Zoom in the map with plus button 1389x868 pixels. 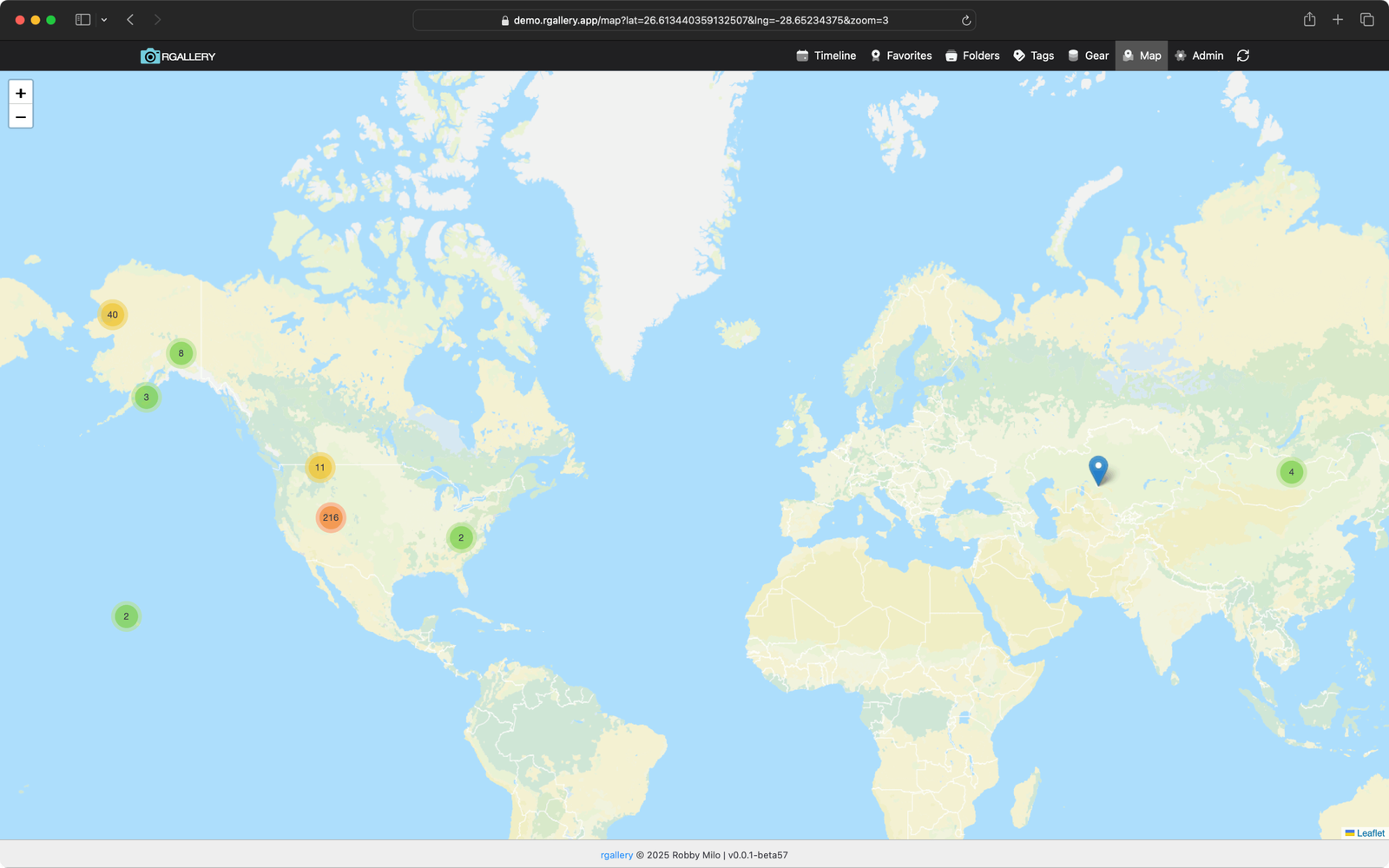coord(21,94)
